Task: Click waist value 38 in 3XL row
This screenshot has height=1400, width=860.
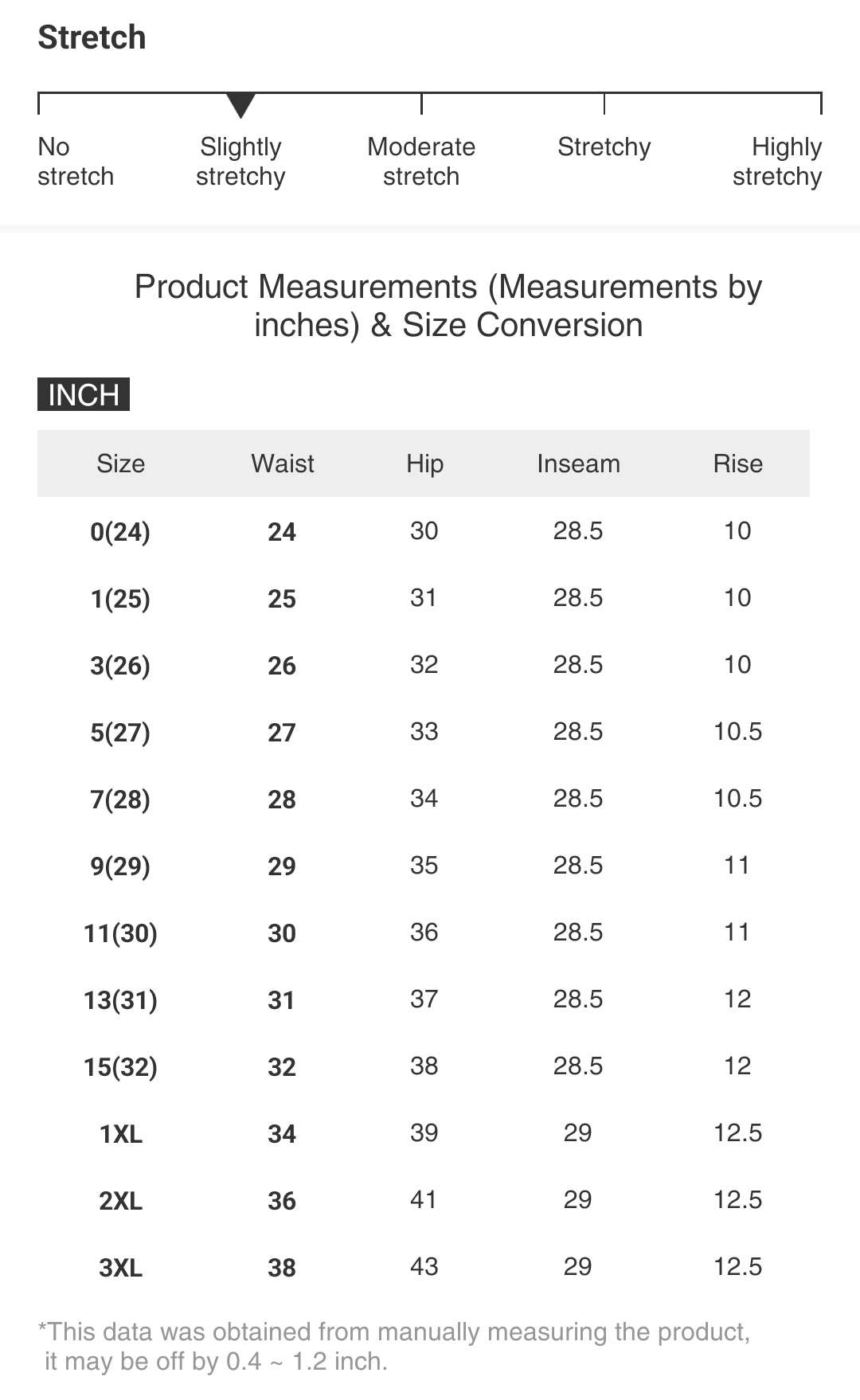Action: [x=282, y=1267]
